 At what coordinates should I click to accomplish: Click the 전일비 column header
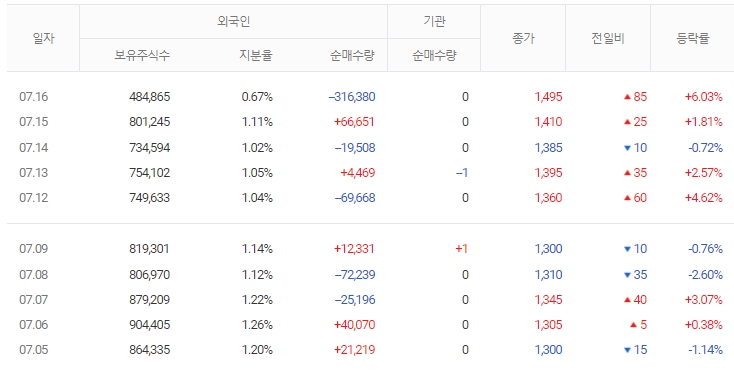(x=608, y=38)
